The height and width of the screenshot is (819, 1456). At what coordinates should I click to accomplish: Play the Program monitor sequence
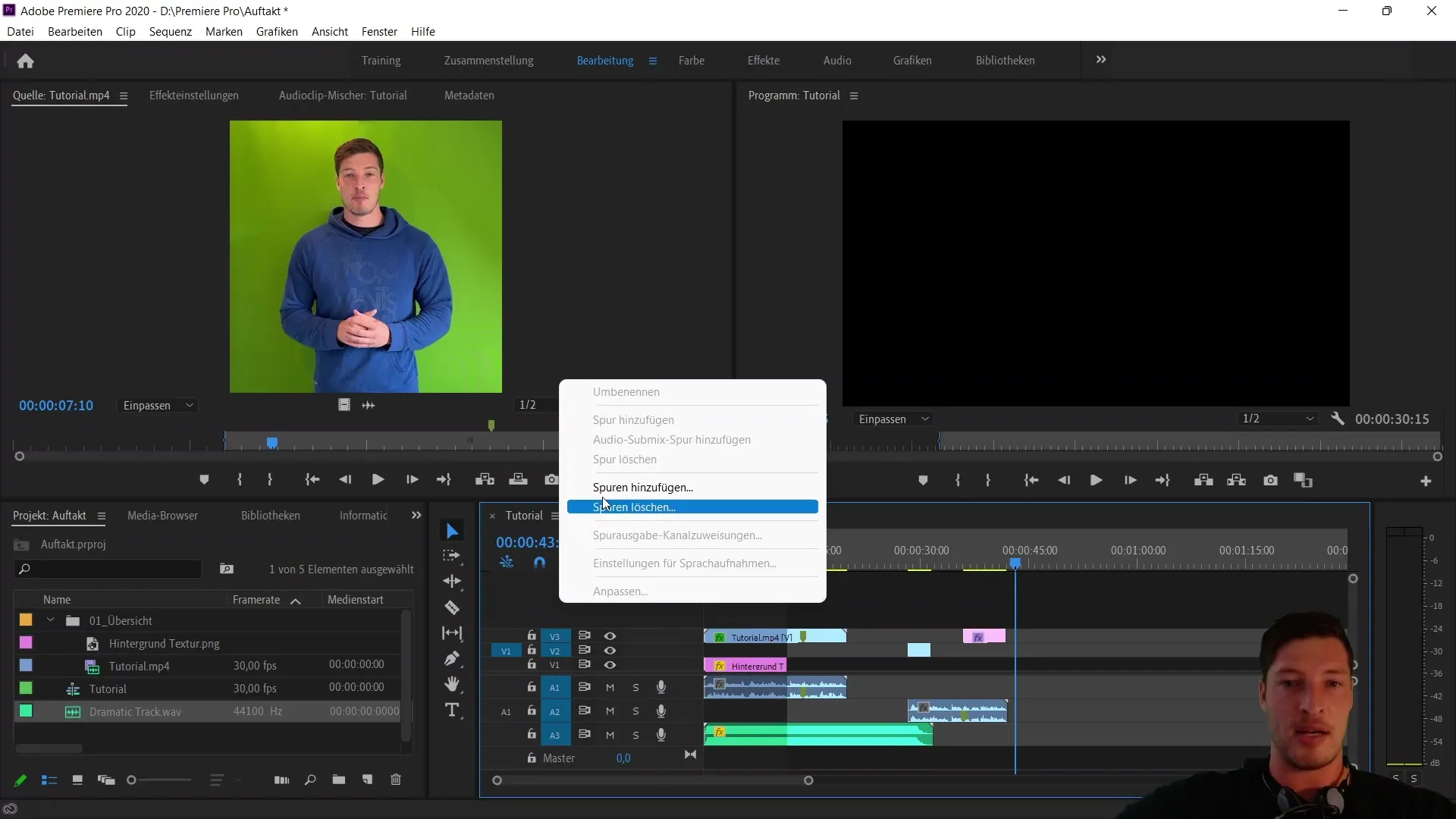(x=1096, y=481)
